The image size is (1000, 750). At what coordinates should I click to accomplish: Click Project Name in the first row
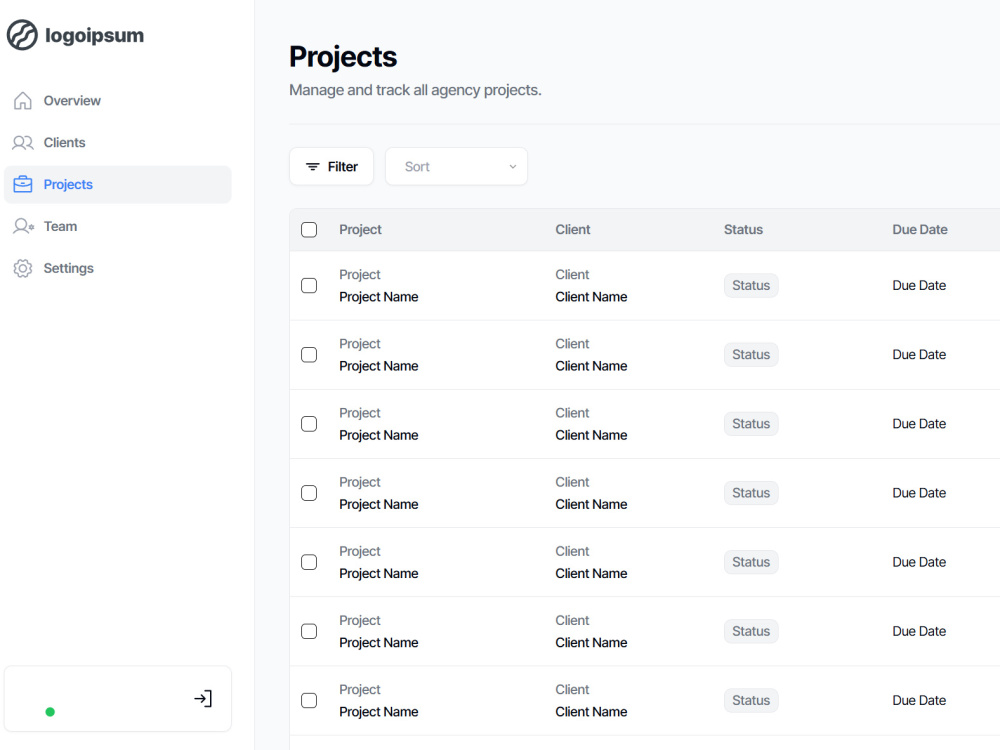point(379,297)
